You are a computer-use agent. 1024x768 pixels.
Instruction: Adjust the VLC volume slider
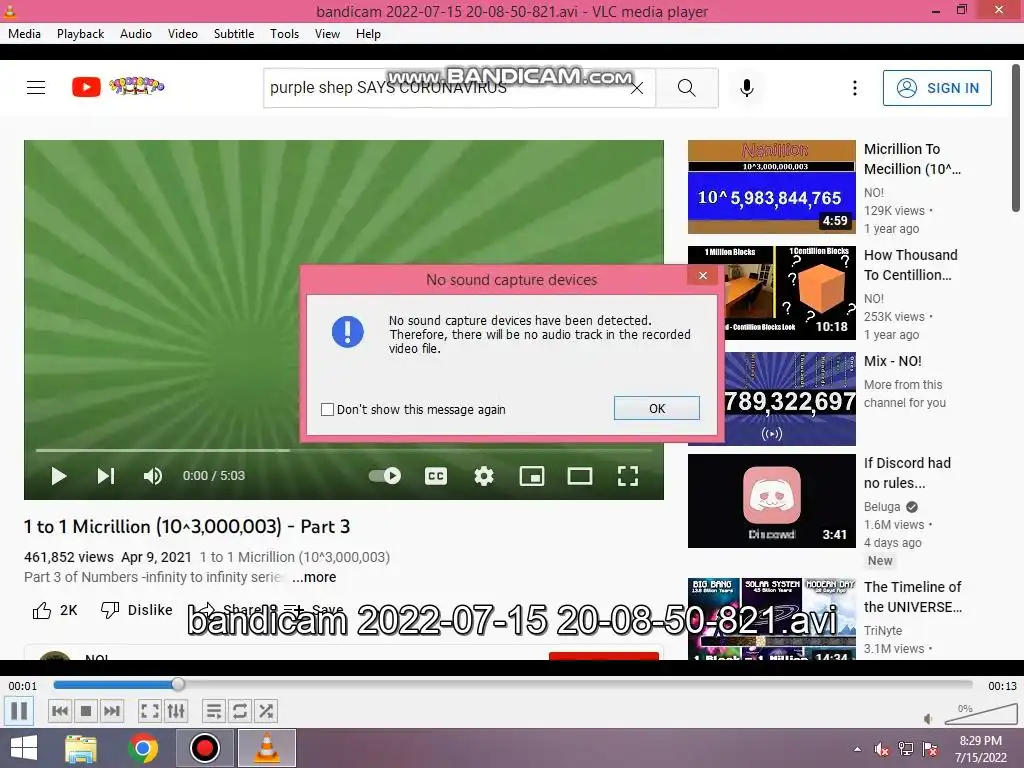(980, 715)
